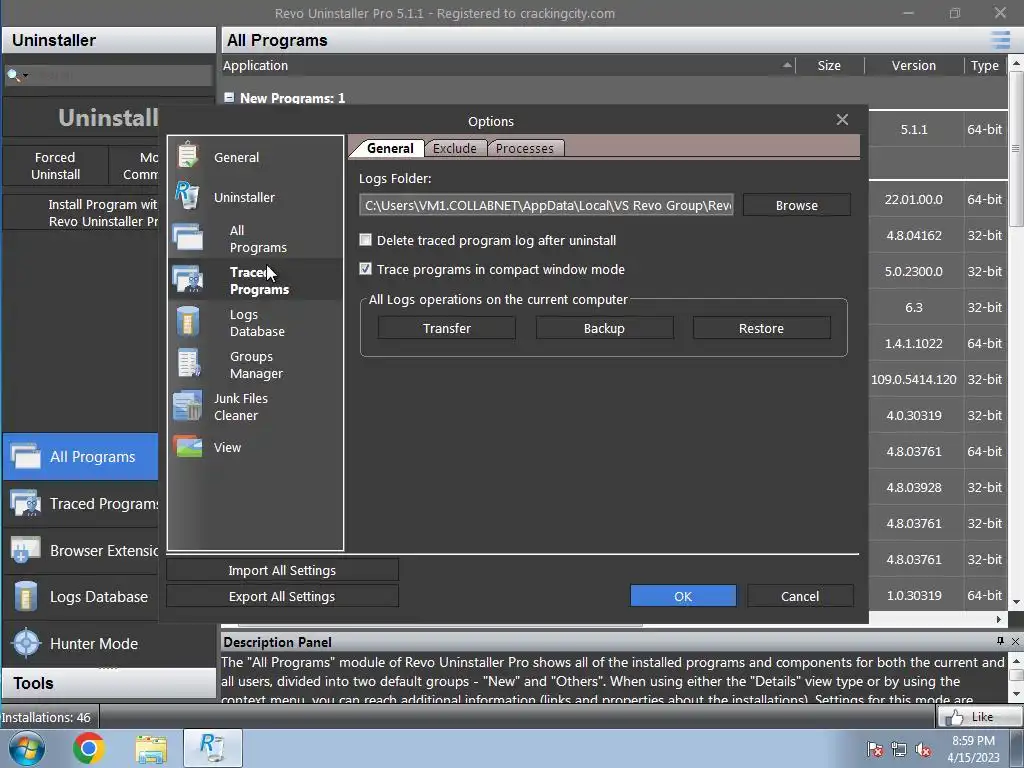Click the Logs Database icon in Options sidebar
This screenshot has width=1024, height=768.
tap(187, 322)
